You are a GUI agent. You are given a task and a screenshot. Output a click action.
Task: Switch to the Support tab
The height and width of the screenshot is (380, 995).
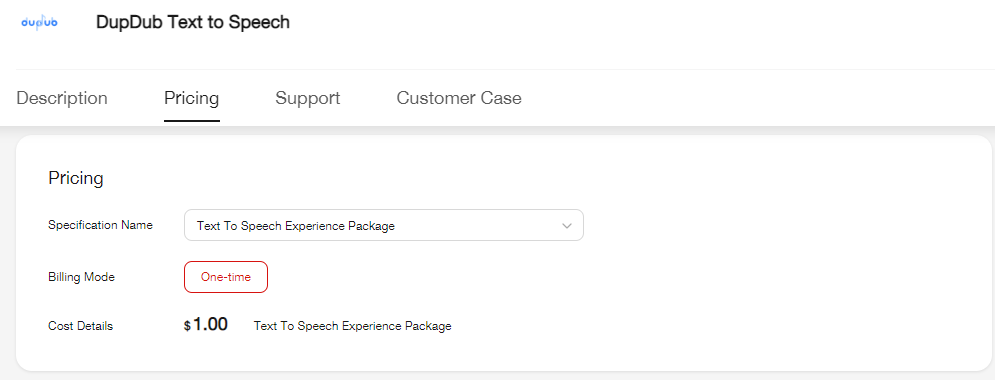pos(308,98)
